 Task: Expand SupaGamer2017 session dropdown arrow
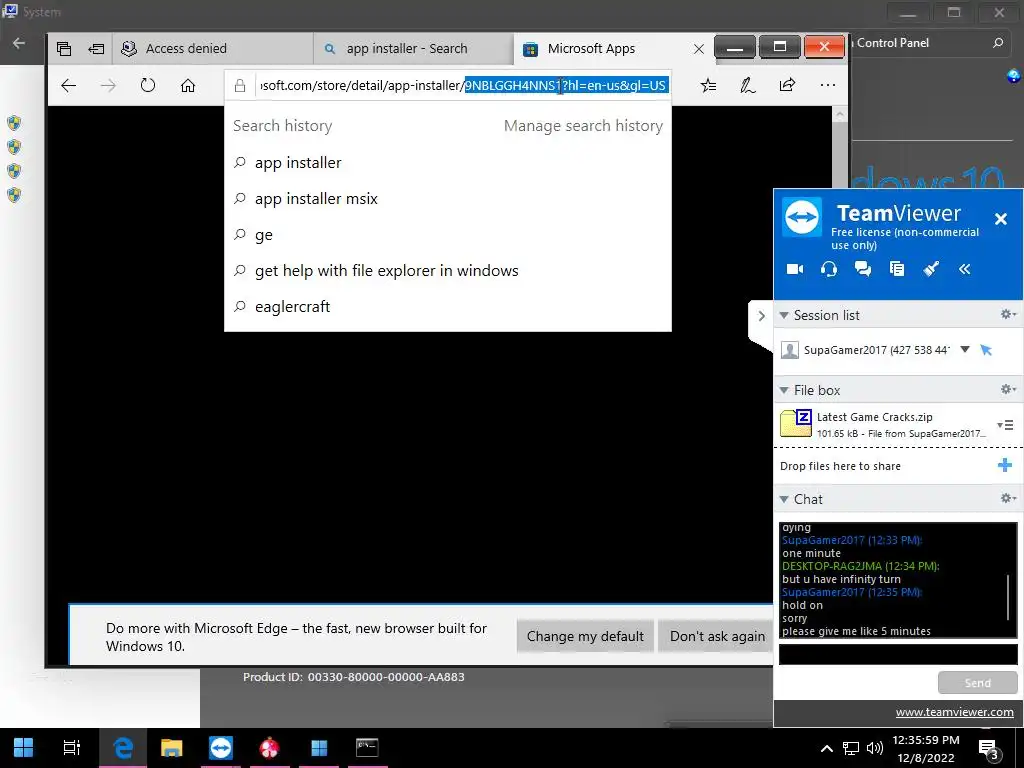pyautogui.click(x=965, y=349)
